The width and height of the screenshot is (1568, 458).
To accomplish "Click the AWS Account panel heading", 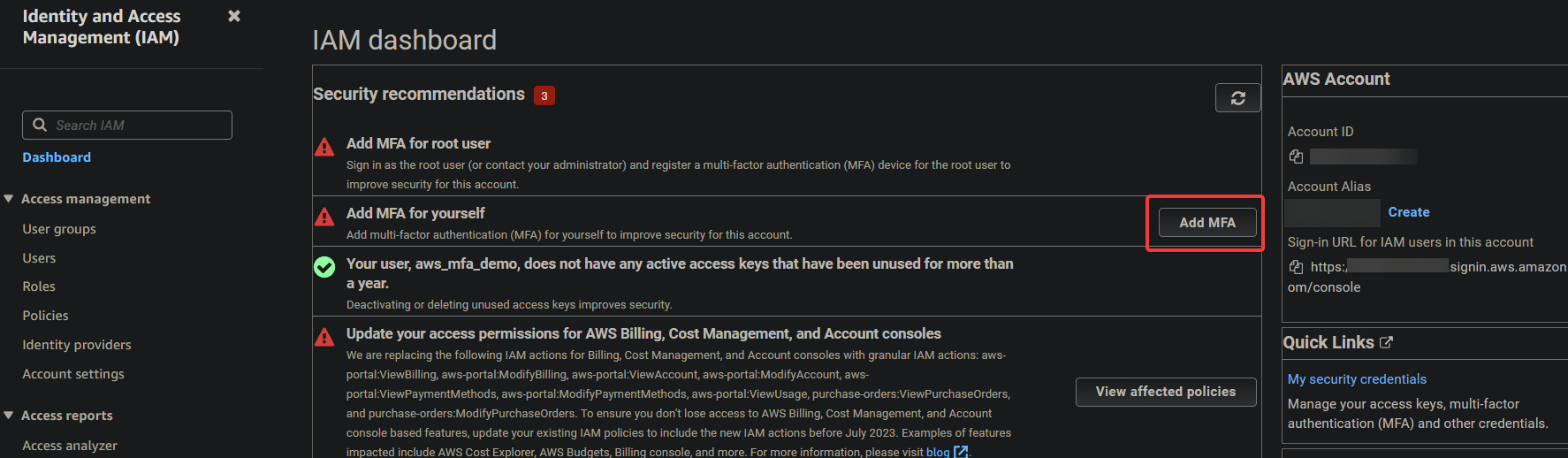I will (1336, 80).
